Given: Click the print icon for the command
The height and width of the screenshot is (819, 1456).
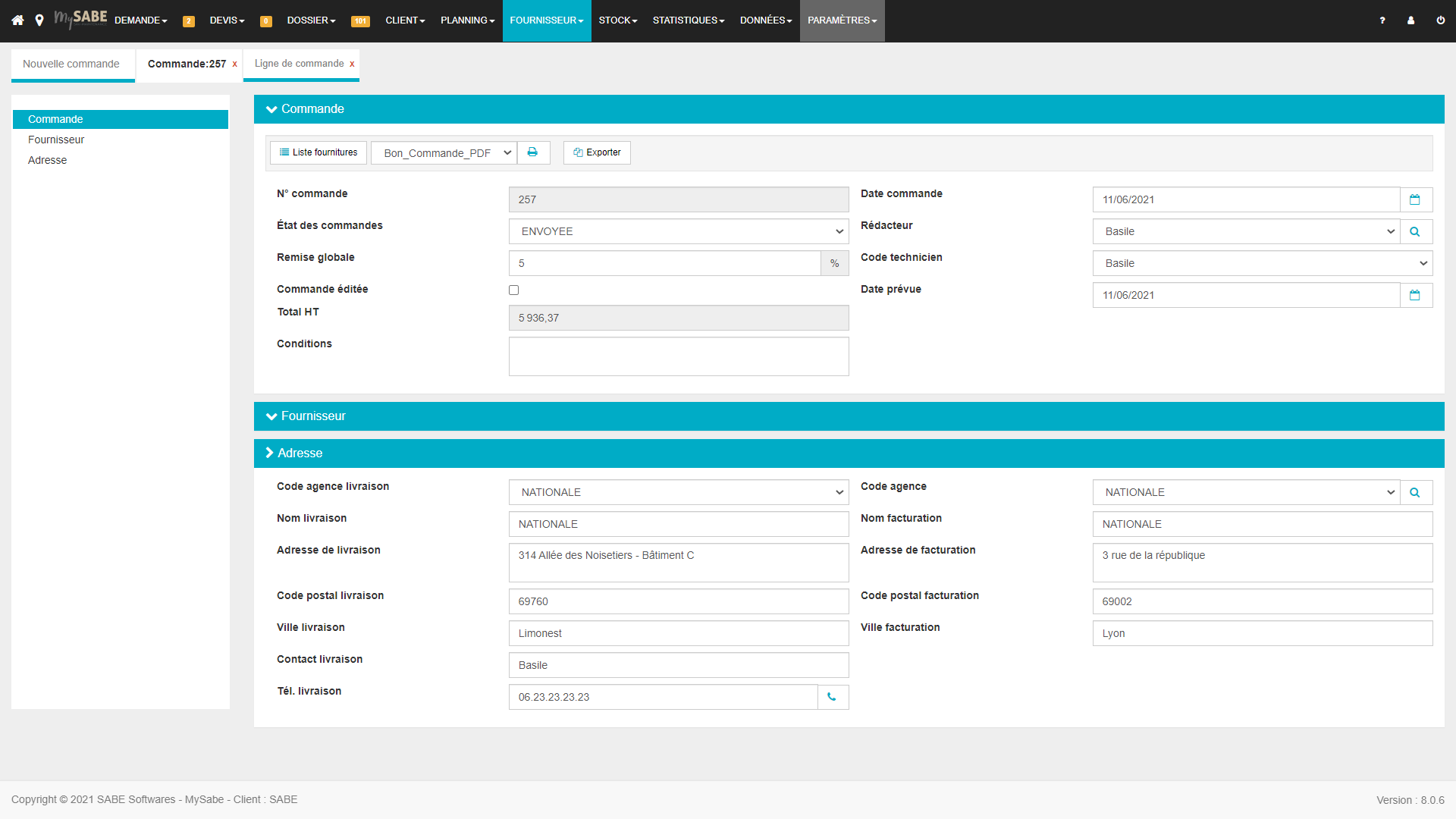Looking at the screenshot, I should tap(533, 152).
